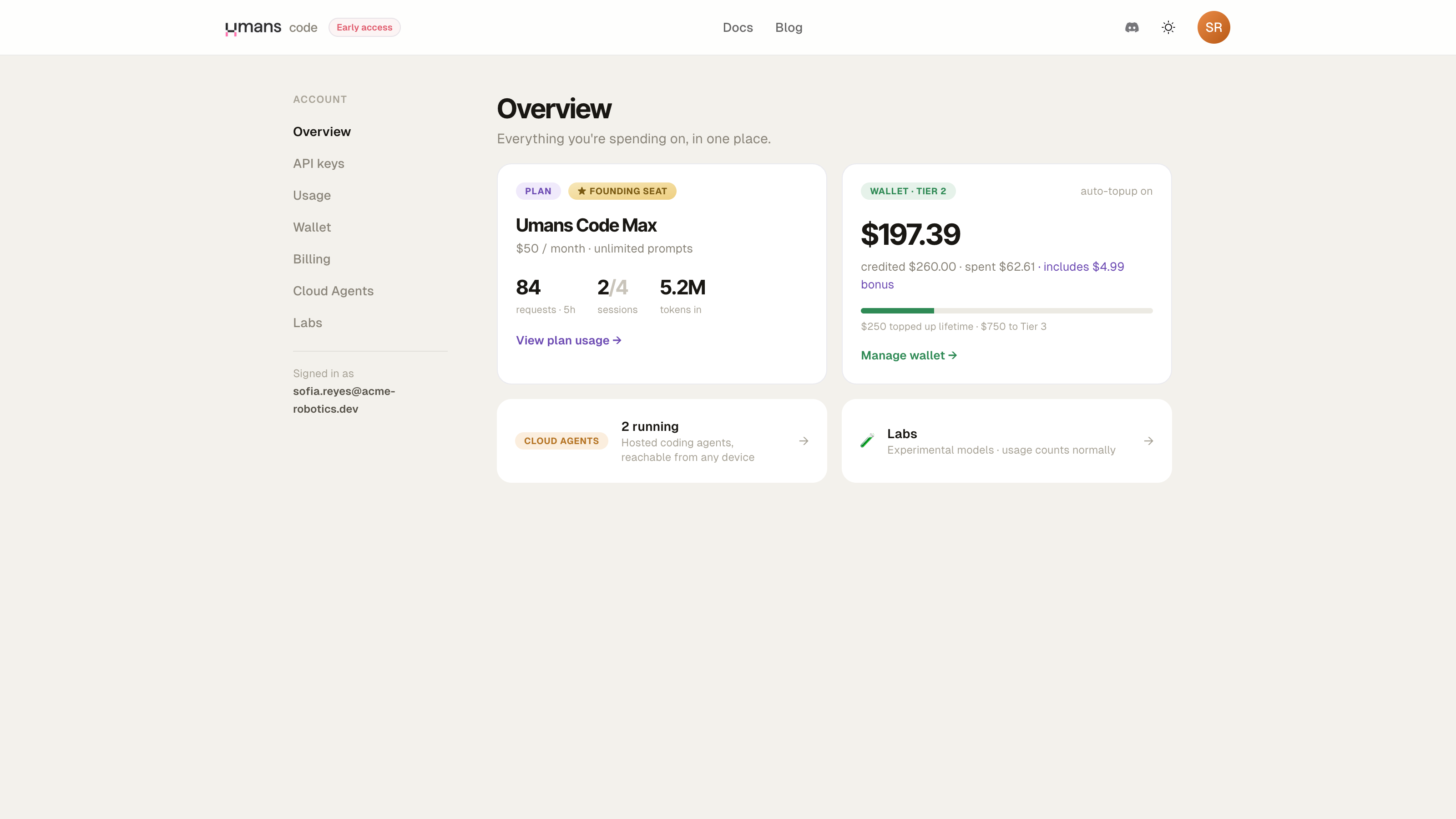Open the Discord community icon
1456x819 pixels.
[1132, 27]
